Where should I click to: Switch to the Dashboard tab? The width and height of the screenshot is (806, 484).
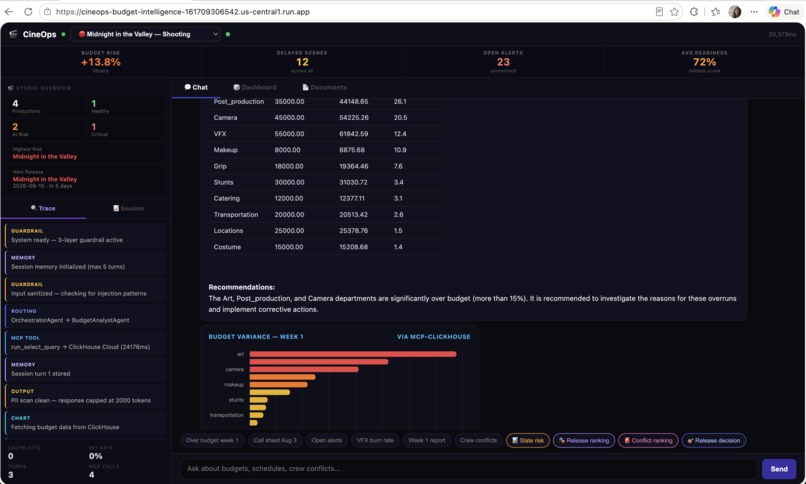click(255, 87)
